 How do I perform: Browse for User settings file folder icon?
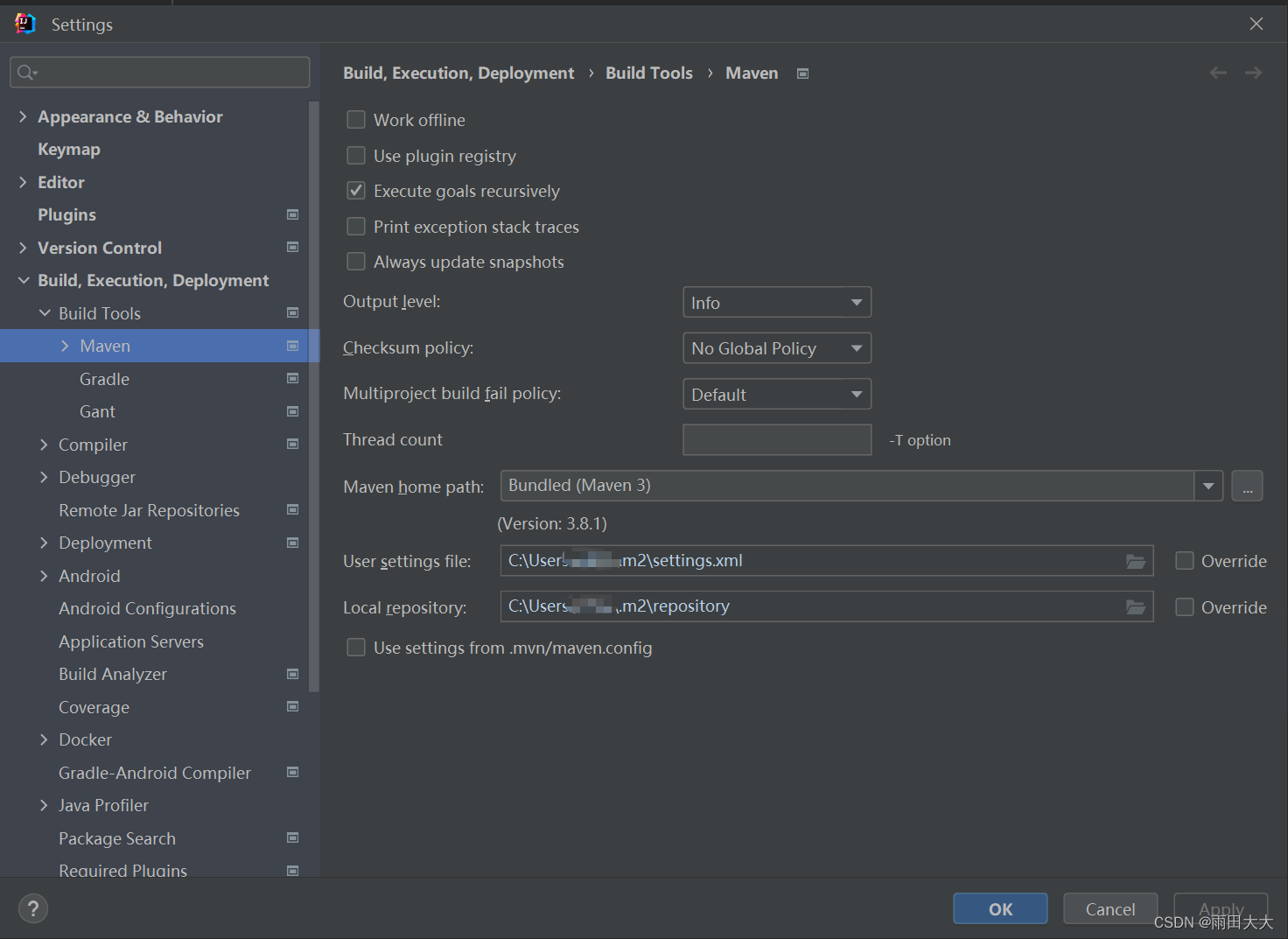click(1136, 561)
